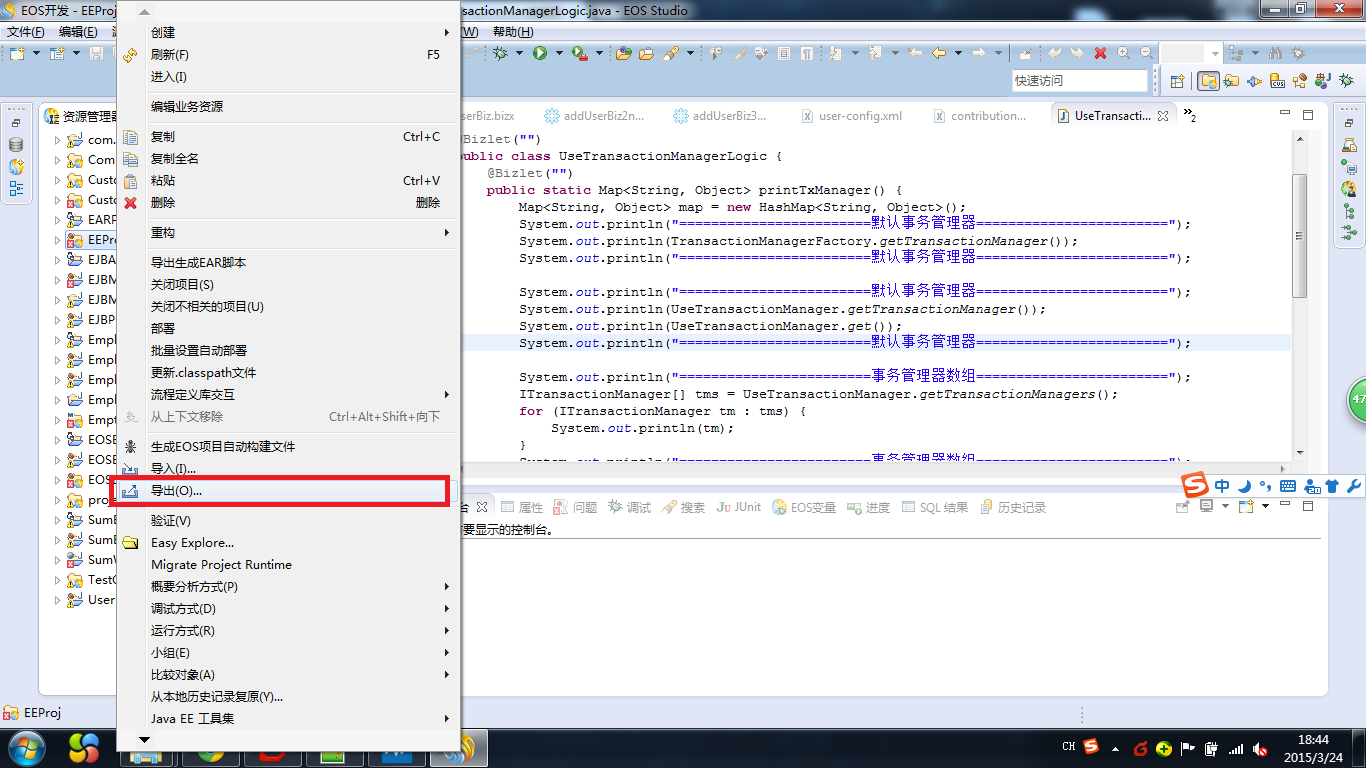The width and height of the screenshot is (1366, 768).
Task: Click the back navigation yellow arrow
Action: click(x=938, y=53)
